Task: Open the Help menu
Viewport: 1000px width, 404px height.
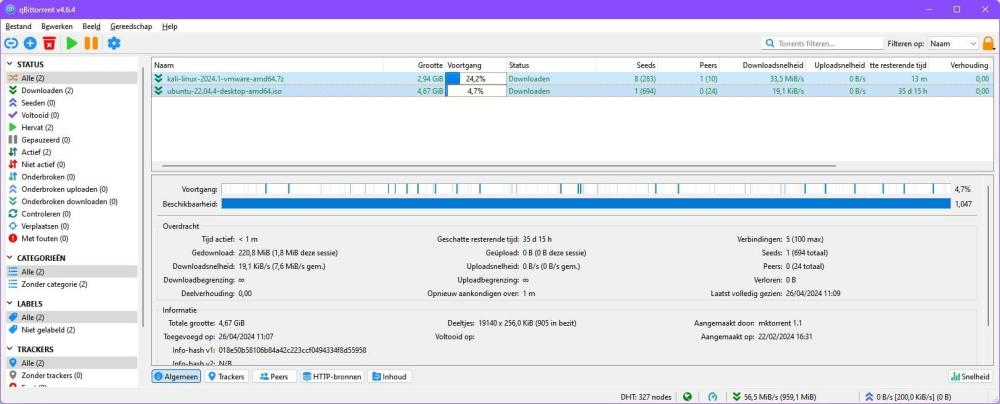Action: [170, 27]
